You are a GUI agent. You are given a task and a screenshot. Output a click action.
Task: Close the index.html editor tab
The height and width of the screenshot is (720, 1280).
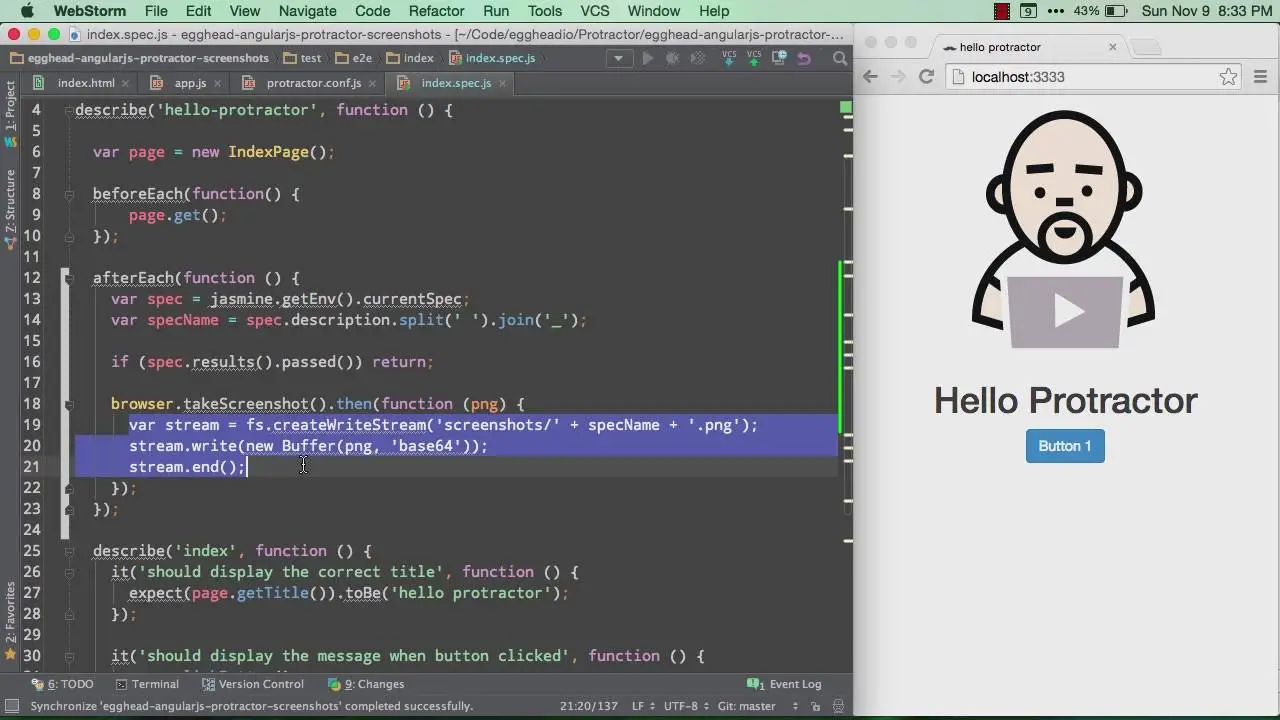tap(124, 84)
